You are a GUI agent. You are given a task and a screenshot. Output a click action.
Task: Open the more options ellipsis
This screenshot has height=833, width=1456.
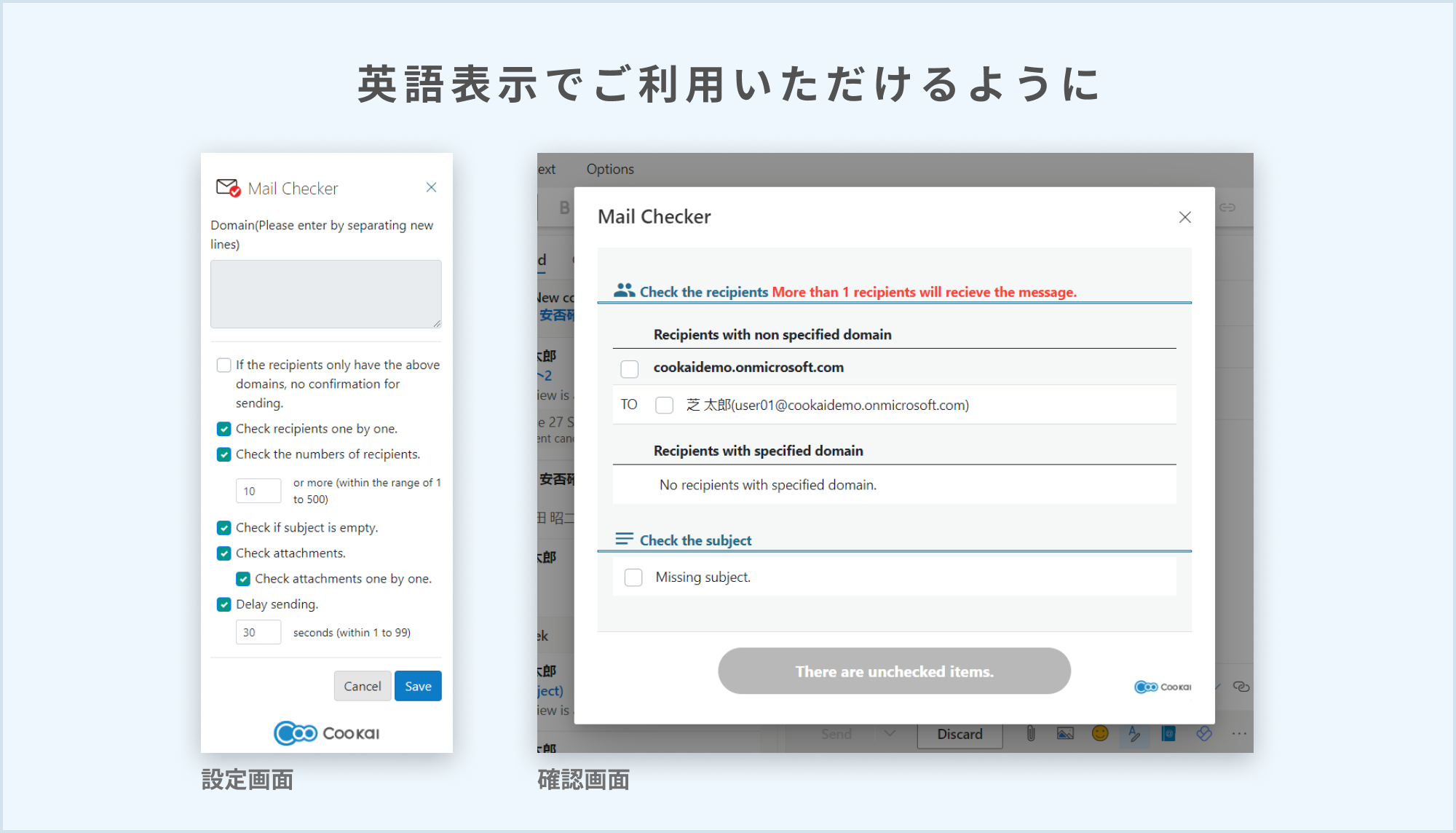[x=1239, y=734]
